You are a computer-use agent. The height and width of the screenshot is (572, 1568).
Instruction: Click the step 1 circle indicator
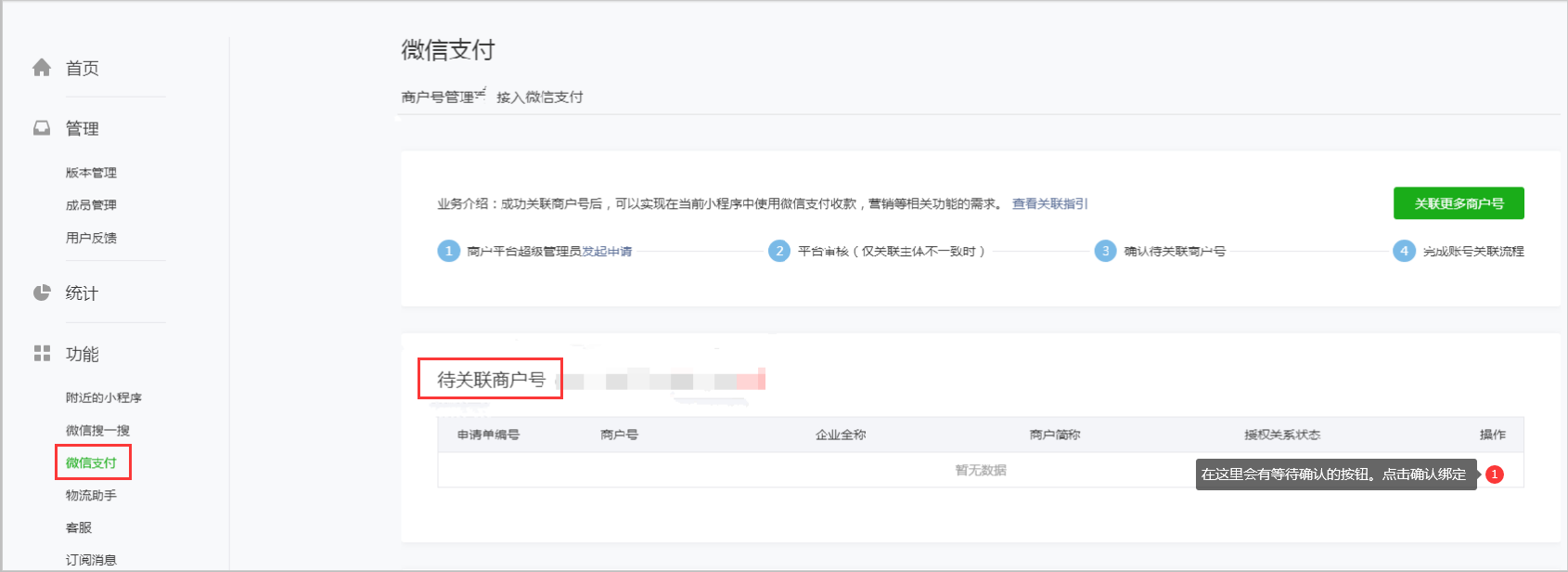[449, 251]
